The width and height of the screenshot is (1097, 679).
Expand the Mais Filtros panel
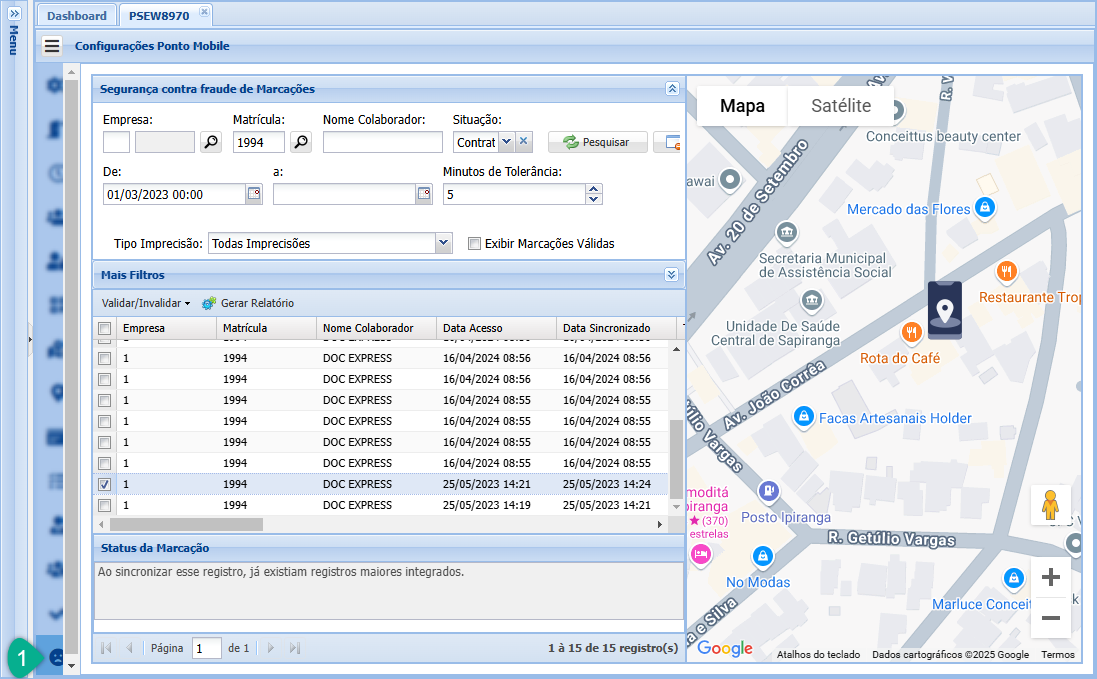[671, 275]
